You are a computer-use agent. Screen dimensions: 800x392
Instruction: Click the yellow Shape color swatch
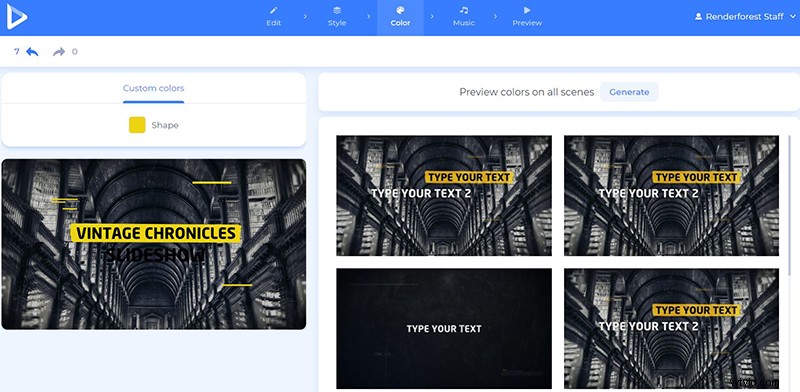click(137, 125)
